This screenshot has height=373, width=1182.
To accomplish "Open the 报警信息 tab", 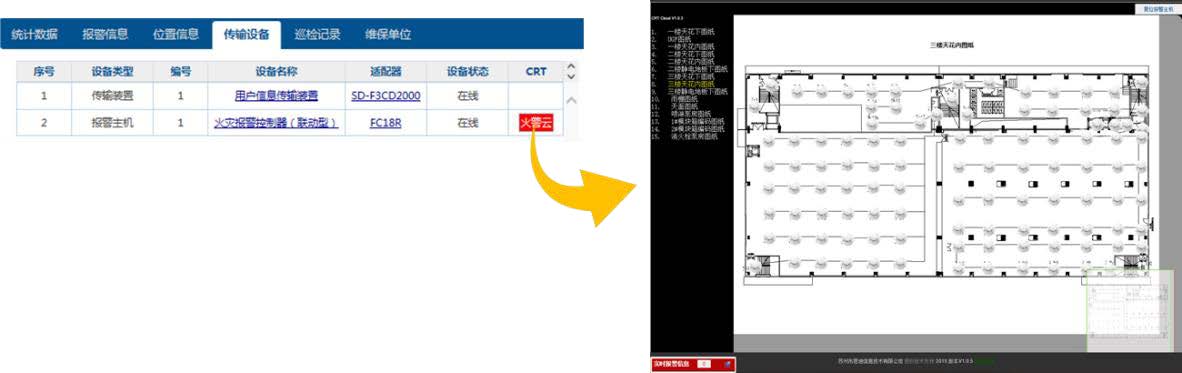I will point(106,34).
